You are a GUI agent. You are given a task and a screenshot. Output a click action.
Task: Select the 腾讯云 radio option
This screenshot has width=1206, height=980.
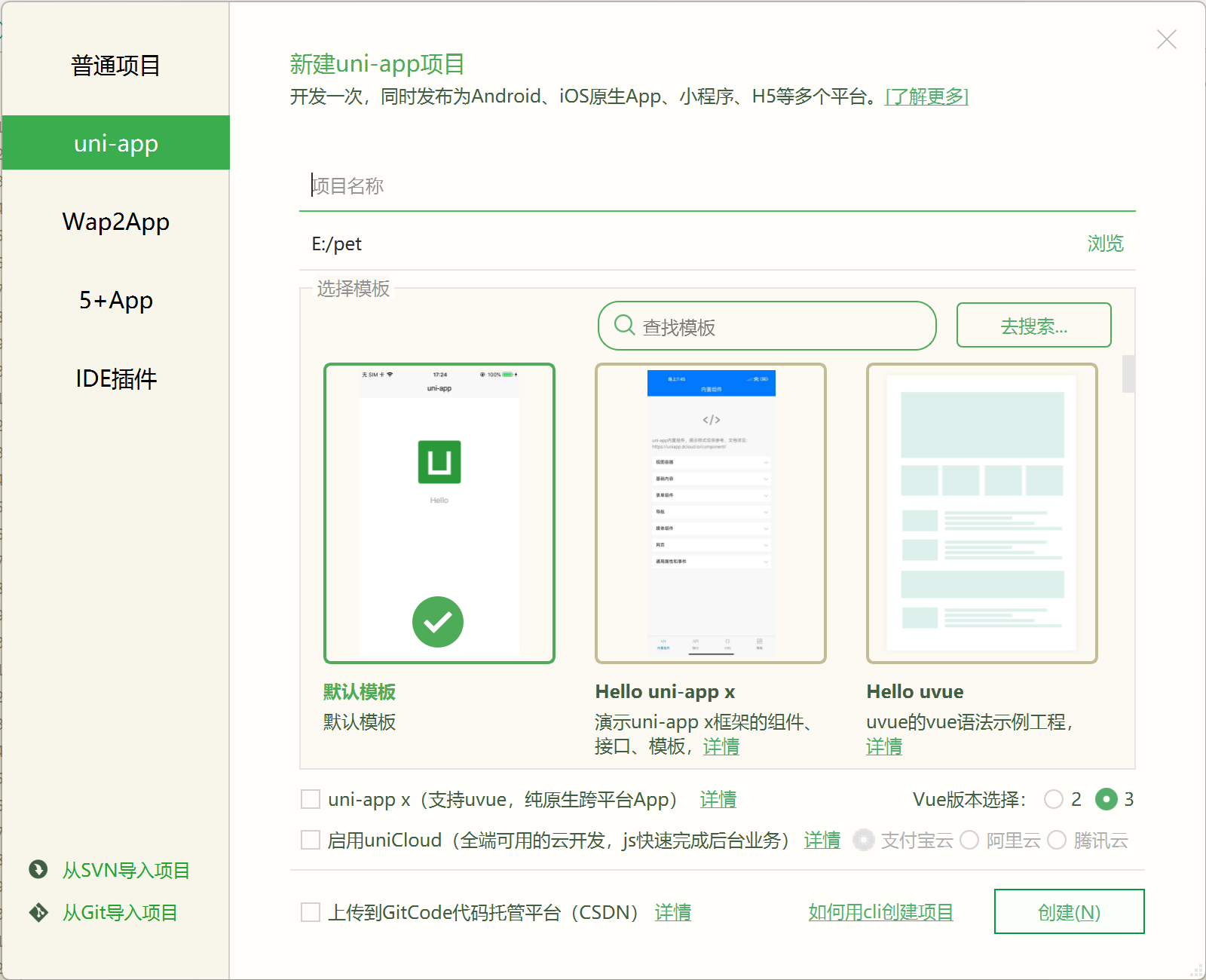pyautogui.click(x=1057, y=840)
